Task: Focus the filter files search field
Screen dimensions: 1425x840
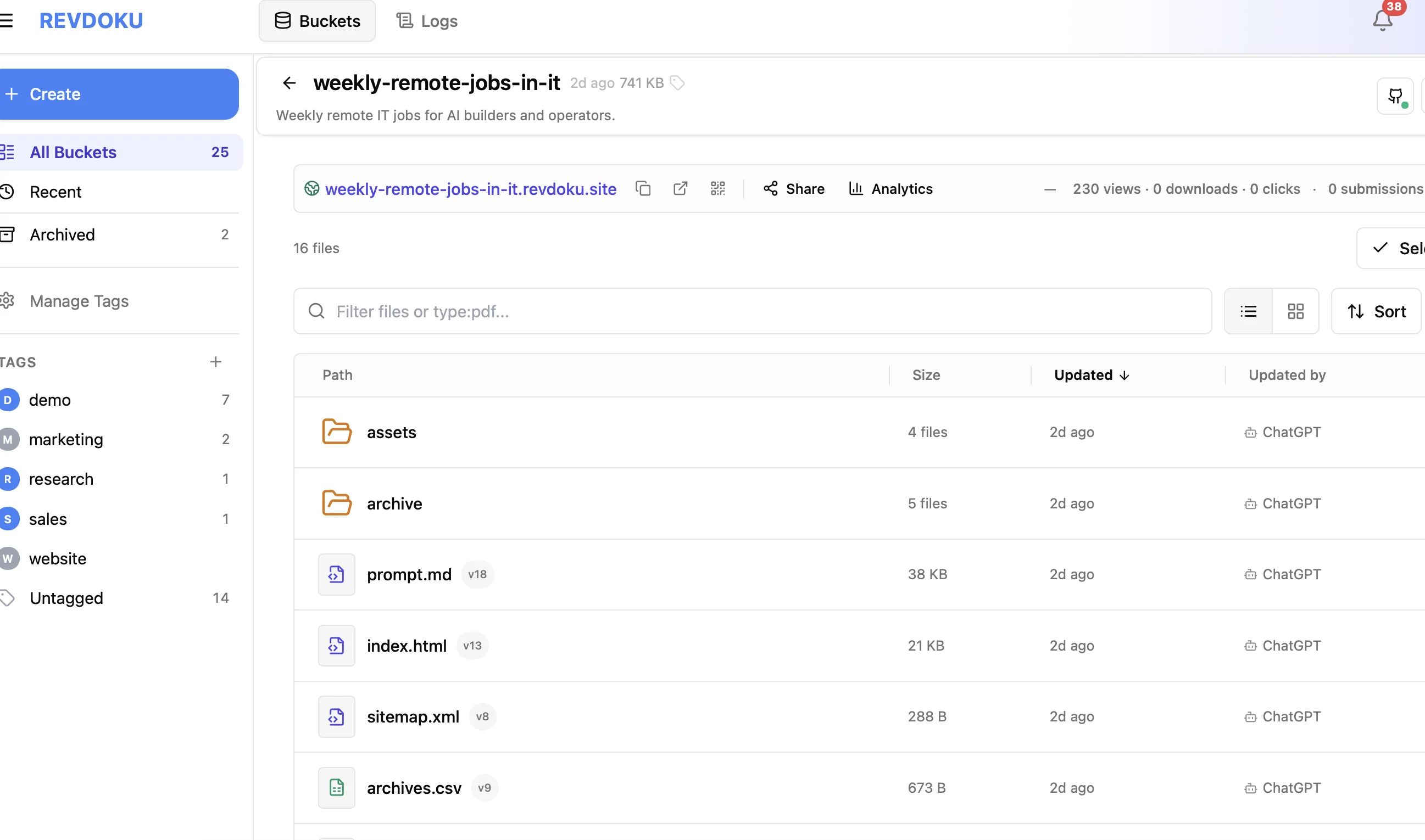Action: click(753, 311)
